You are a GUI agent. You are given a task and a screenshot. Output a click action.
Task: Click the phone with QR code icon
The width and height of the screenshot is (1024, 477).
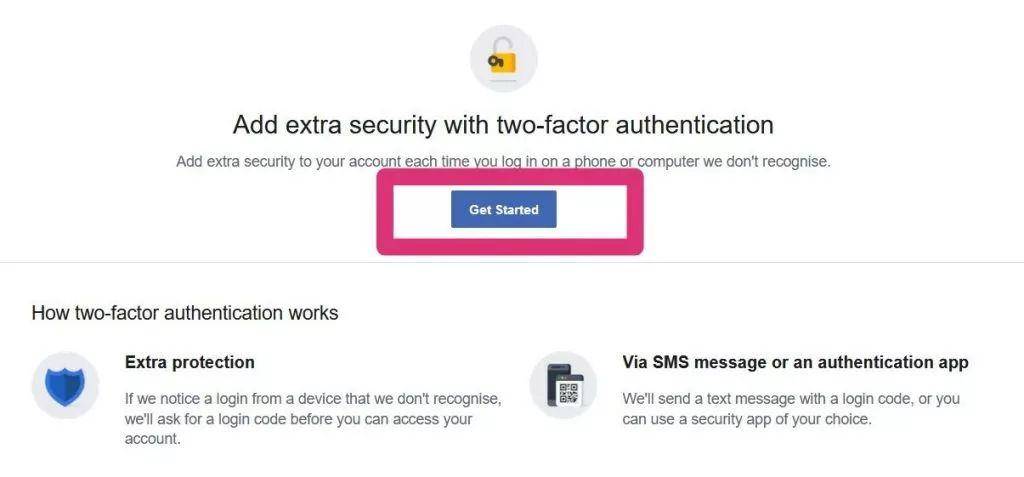563,386
